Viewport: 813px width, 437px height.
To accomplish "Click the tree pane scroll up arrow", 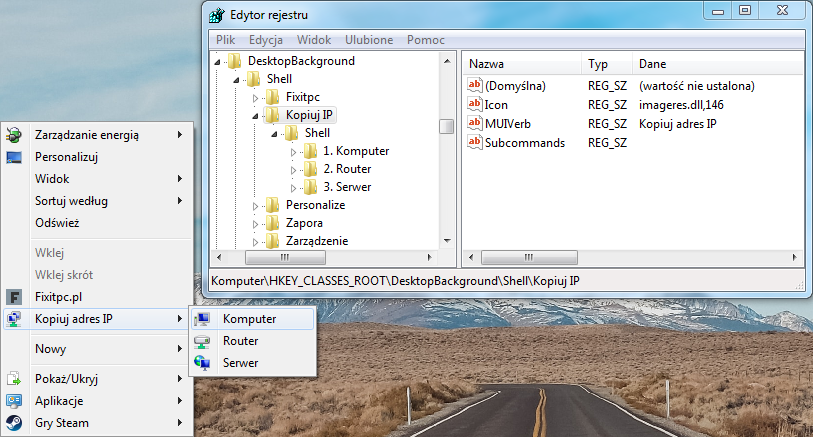I will 447,61.
